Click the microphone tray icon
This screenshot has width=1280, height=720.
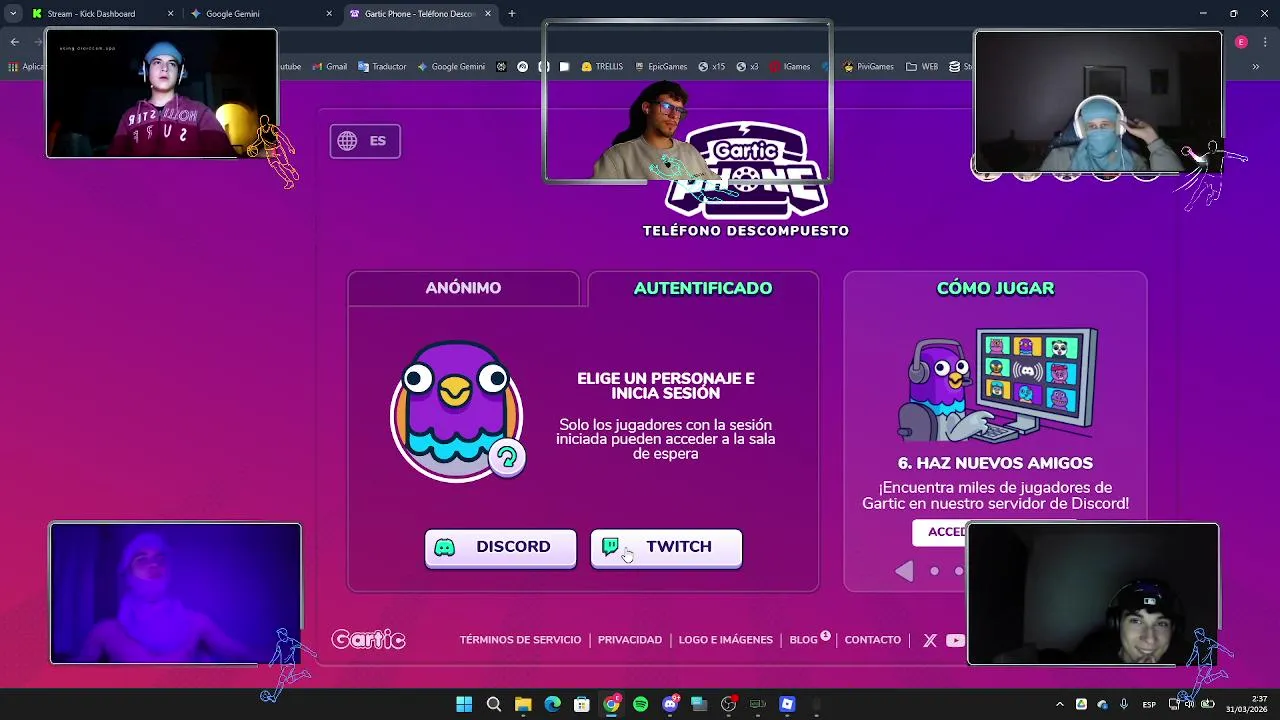tap(1124, 704)
